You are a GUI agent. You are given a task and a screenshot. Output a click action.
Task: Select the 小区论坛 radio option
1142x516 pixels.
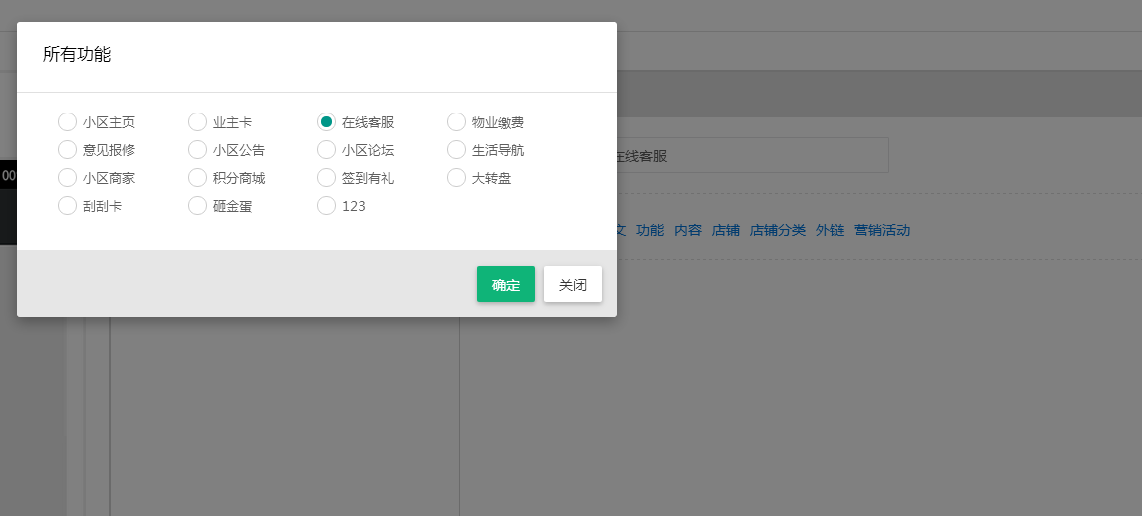click(326, 149)
